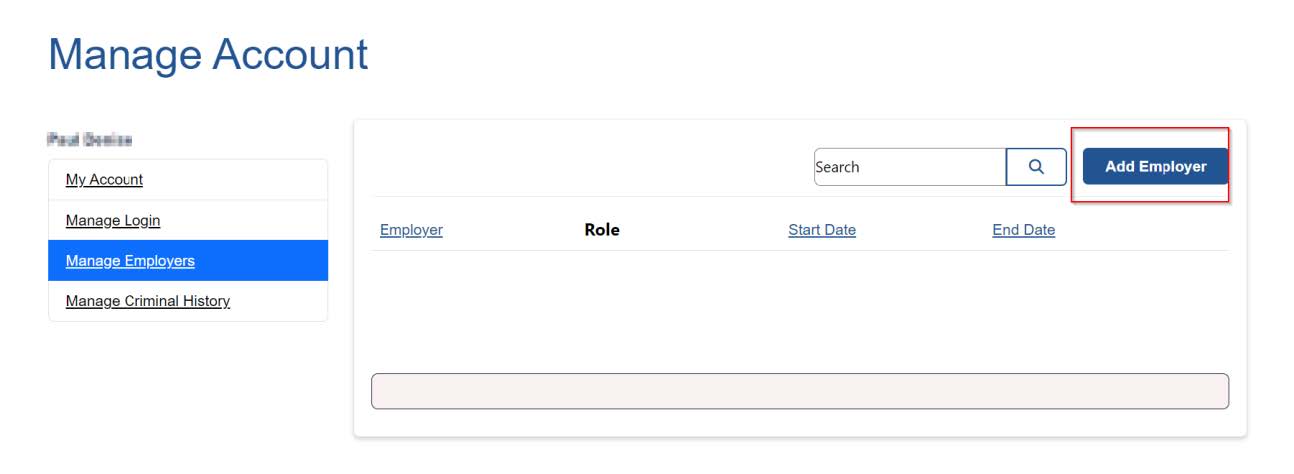
Task: Sort the table by Start Date
Action: [x=822, y=230]
